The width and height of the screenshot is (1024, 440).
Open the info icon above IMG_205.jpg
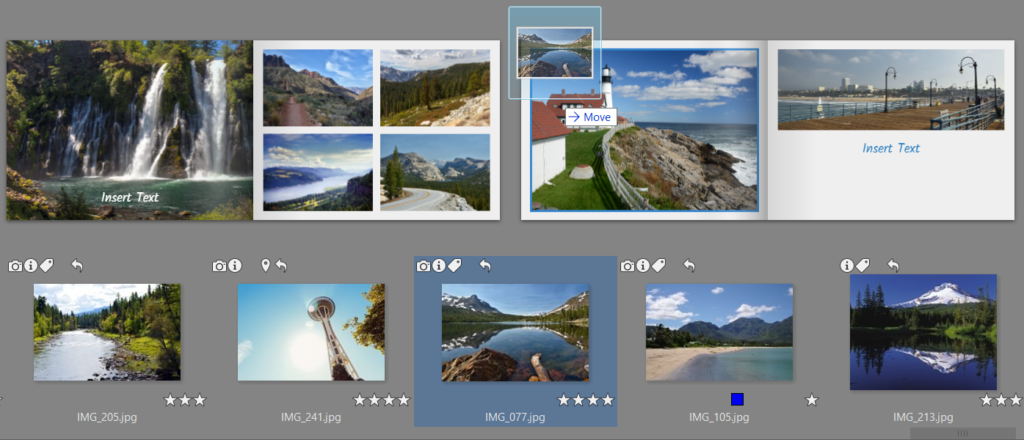pyautogui.click(x=31, y=266)
